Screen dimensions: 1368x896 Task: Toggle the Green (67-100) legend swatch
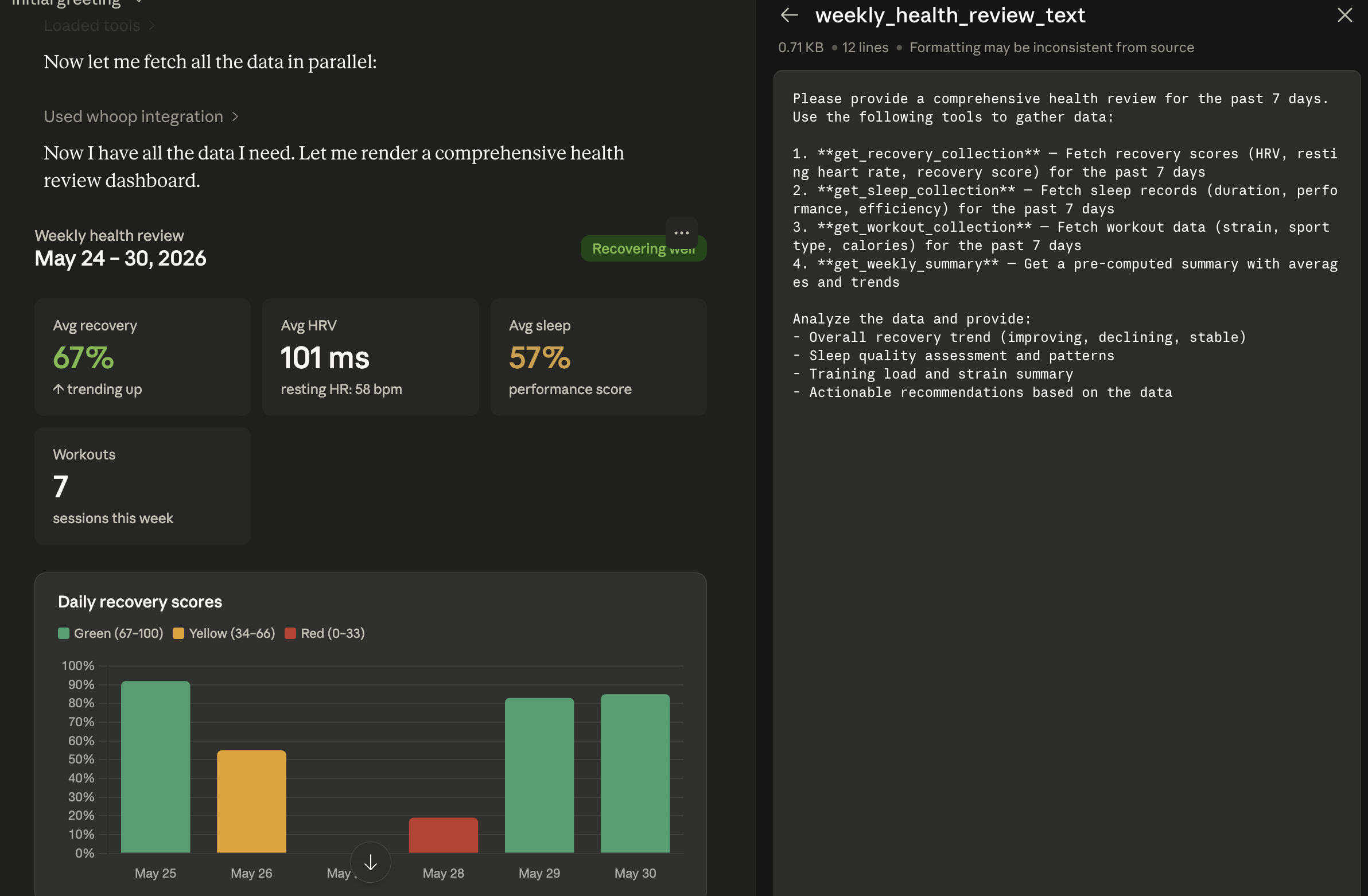tap(64, 633)
